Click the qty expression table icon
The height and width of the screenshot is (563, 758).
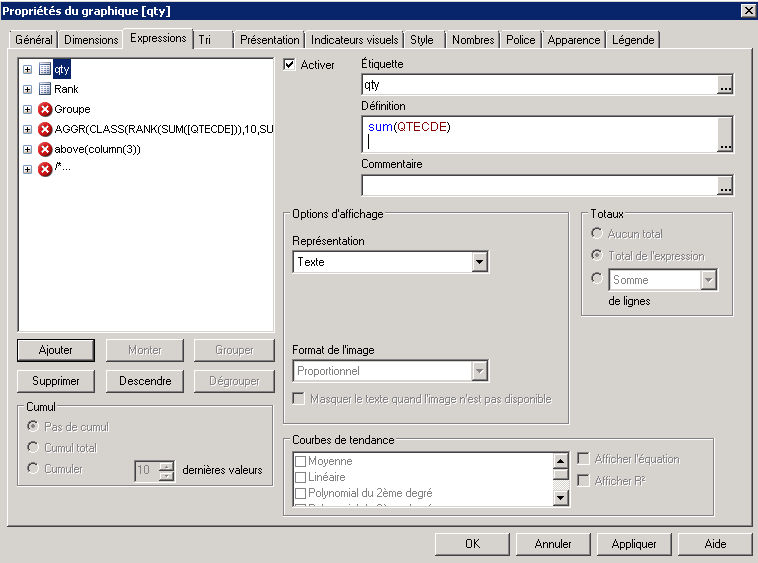44,69
